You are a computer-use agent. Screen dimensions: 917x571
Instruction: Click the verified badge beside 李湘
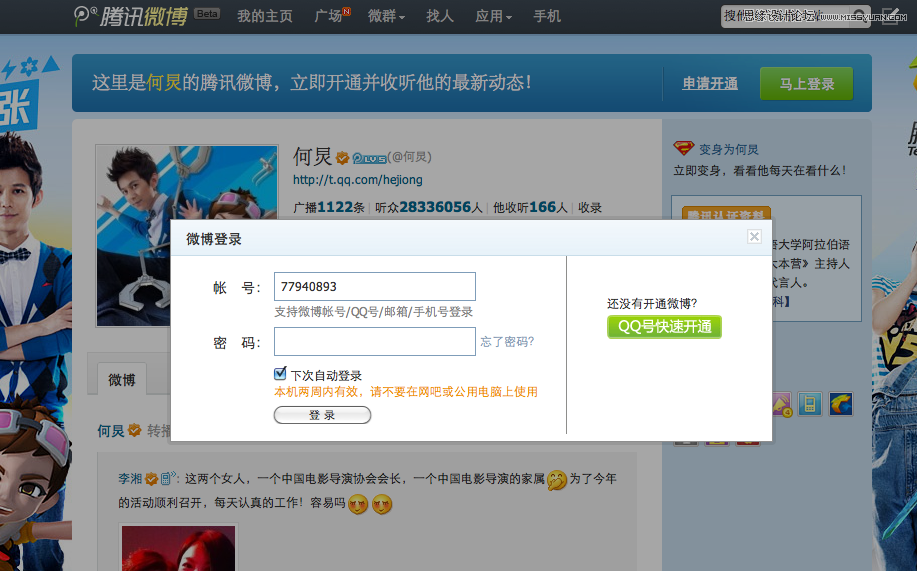(151, 479)
